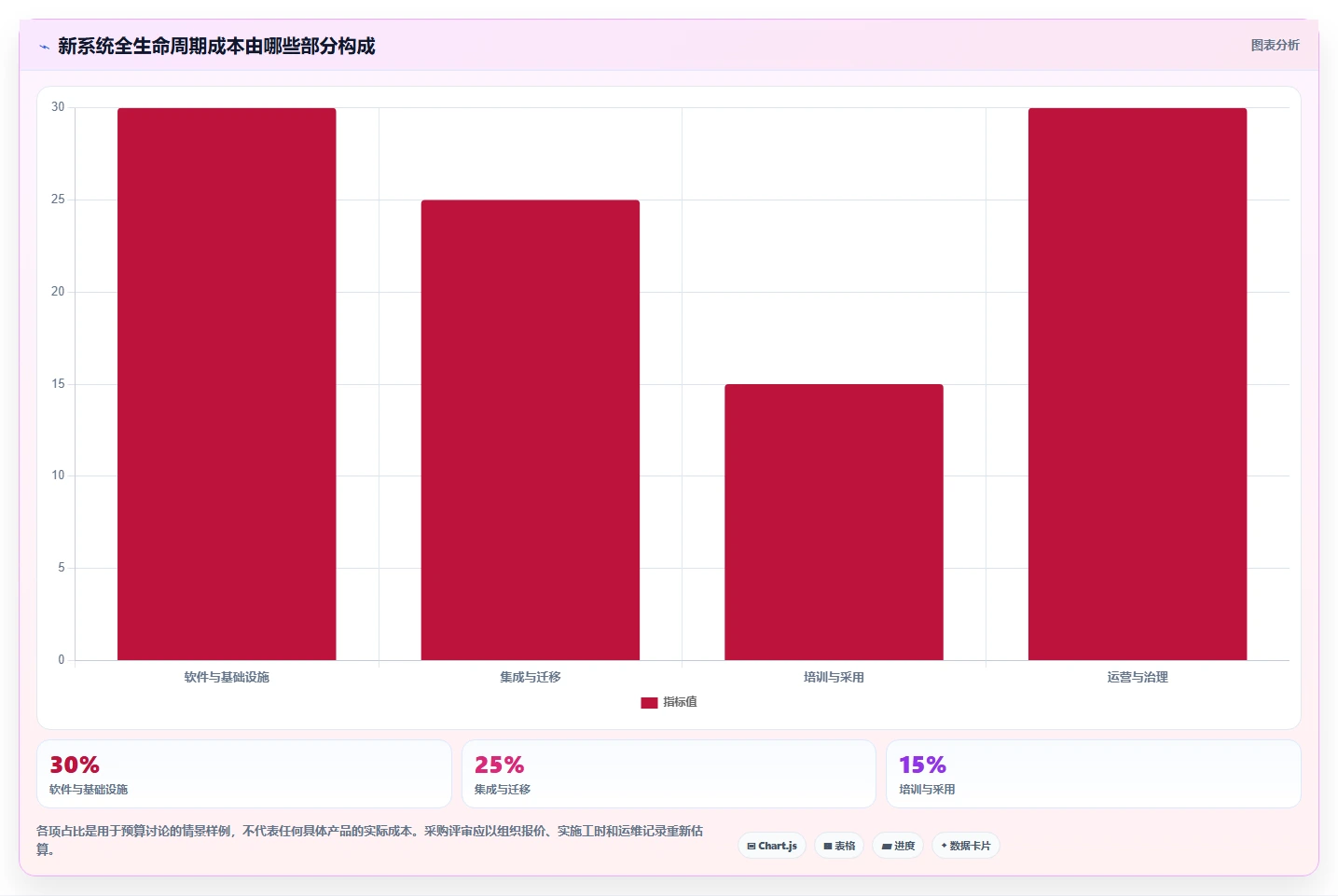The height and width of the screenshot is (896, 1338).
Task: Select the 25% 集成与迁移 card
Action: pyautogui.click(x=669, y=774)
